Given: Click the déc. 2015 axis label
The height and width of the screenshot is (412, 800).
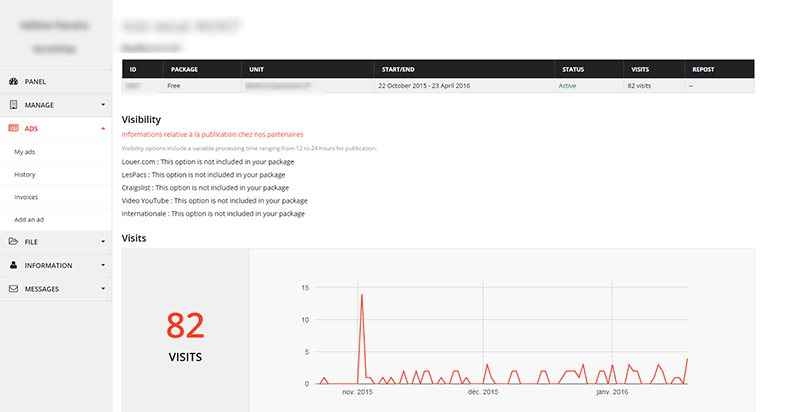Looking at the screenshot, I should tap(483, 392).
